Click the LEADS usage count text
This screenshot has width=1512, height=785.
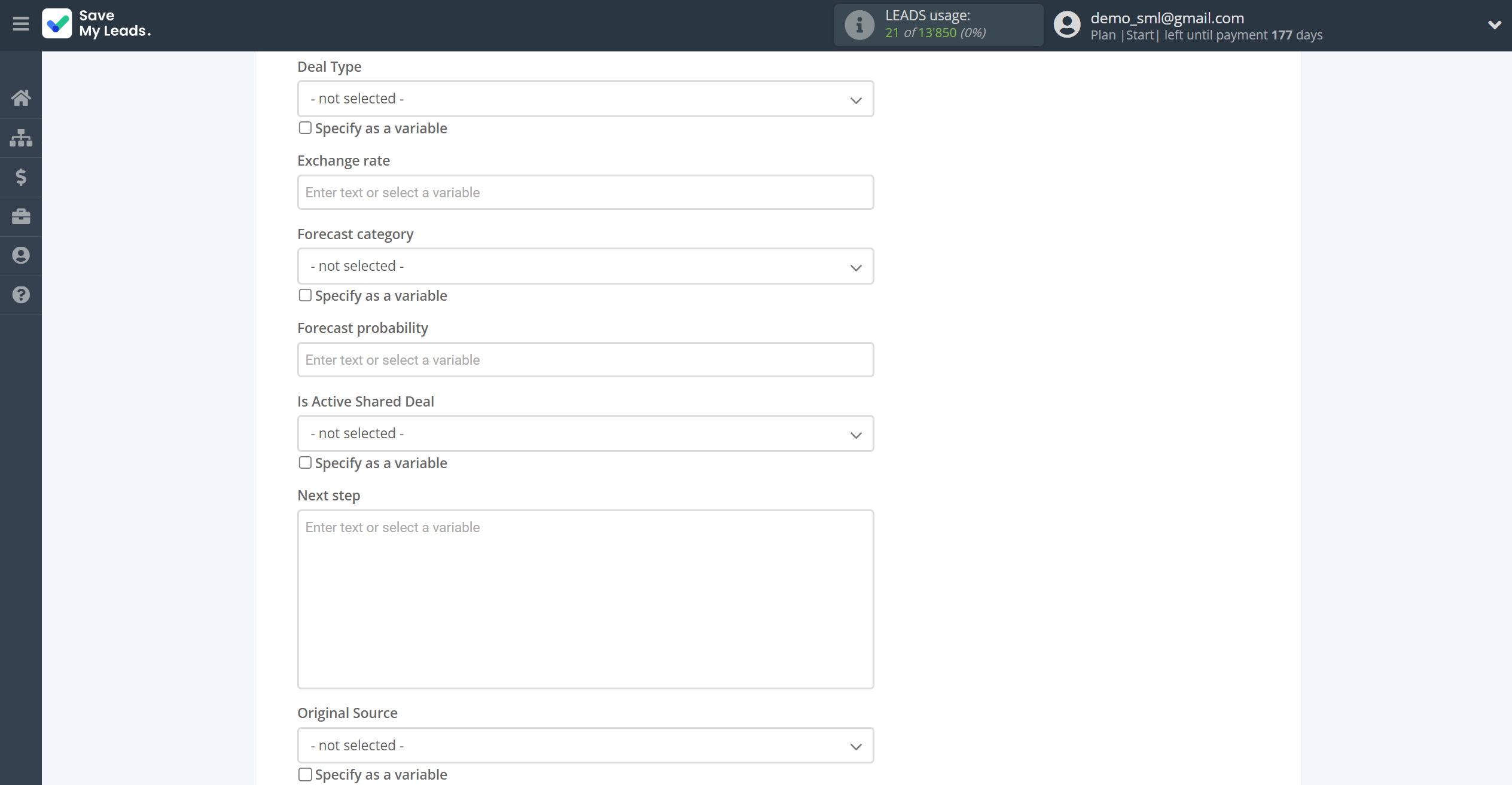point(935,33)
